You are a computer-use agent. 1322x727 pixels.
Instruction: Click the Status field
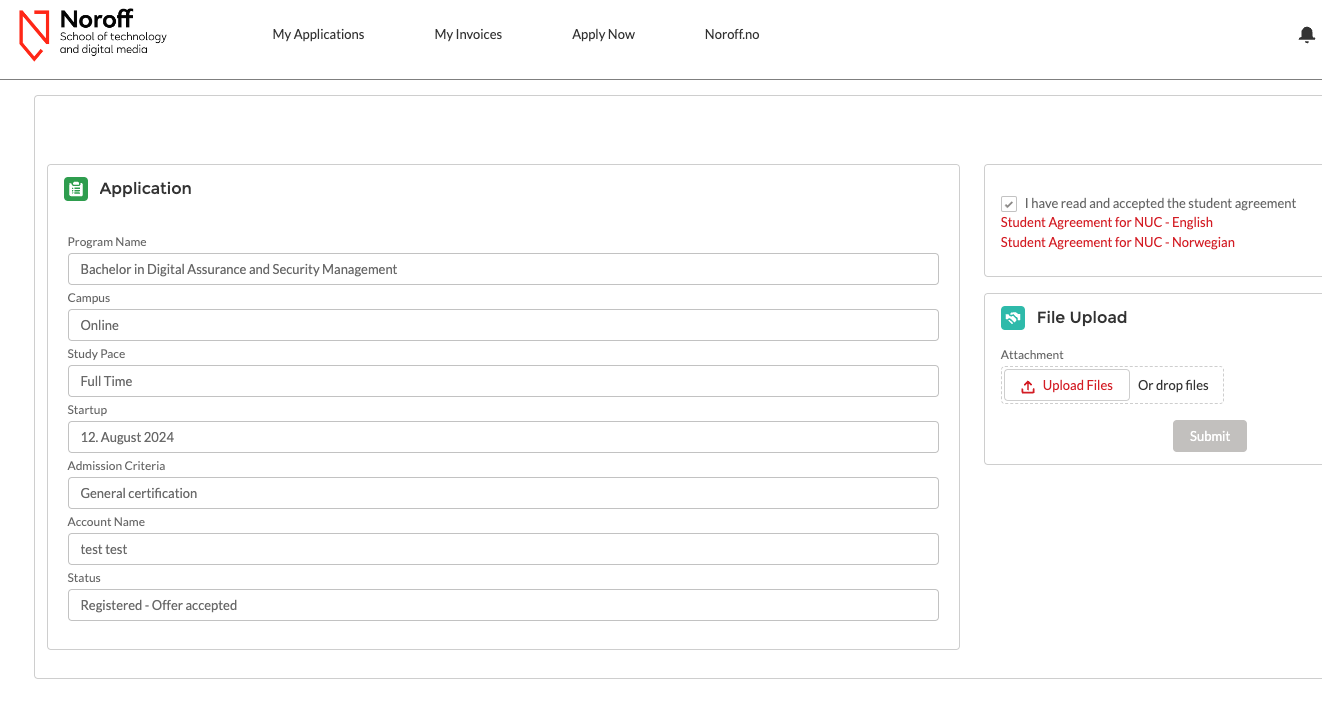coord(503,604)
